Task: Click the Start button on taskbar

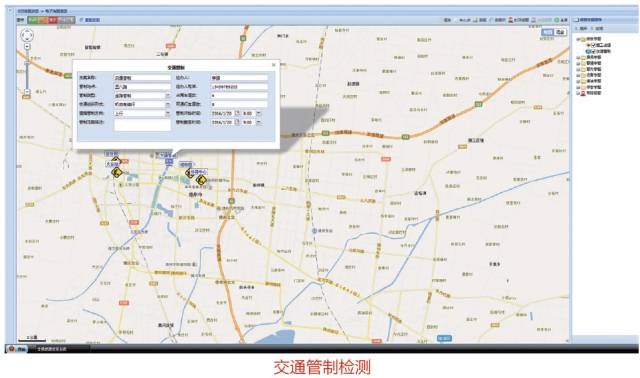Action: coord(17,349)
